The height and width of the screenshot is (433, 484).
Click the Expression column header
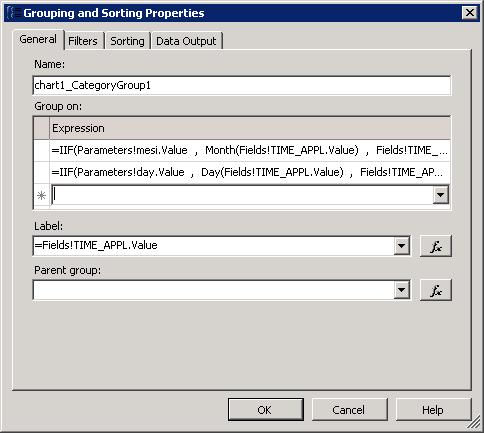click(x=250, y=128)
